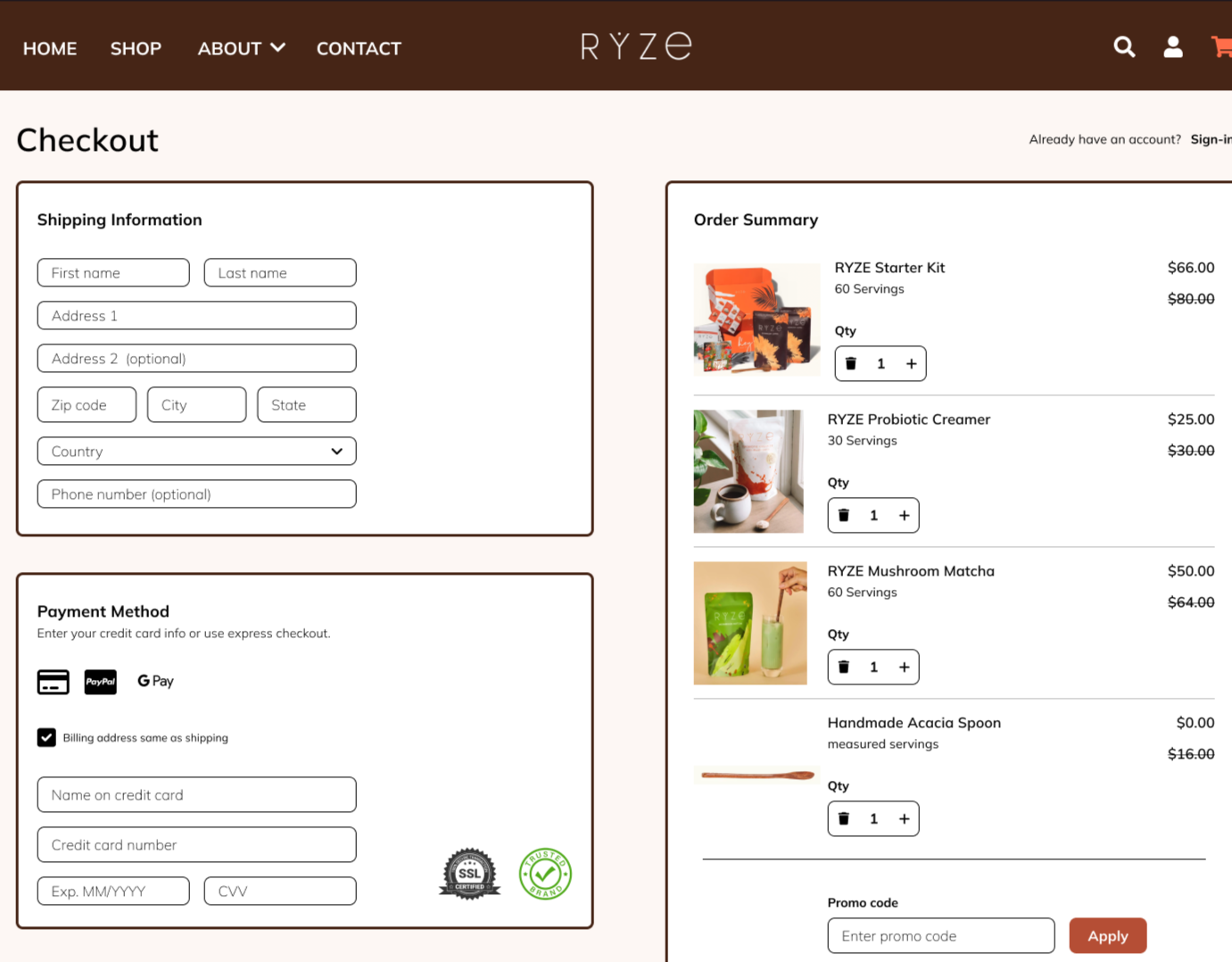
Task: Select credit card payment icon
Action: point(54,682)
